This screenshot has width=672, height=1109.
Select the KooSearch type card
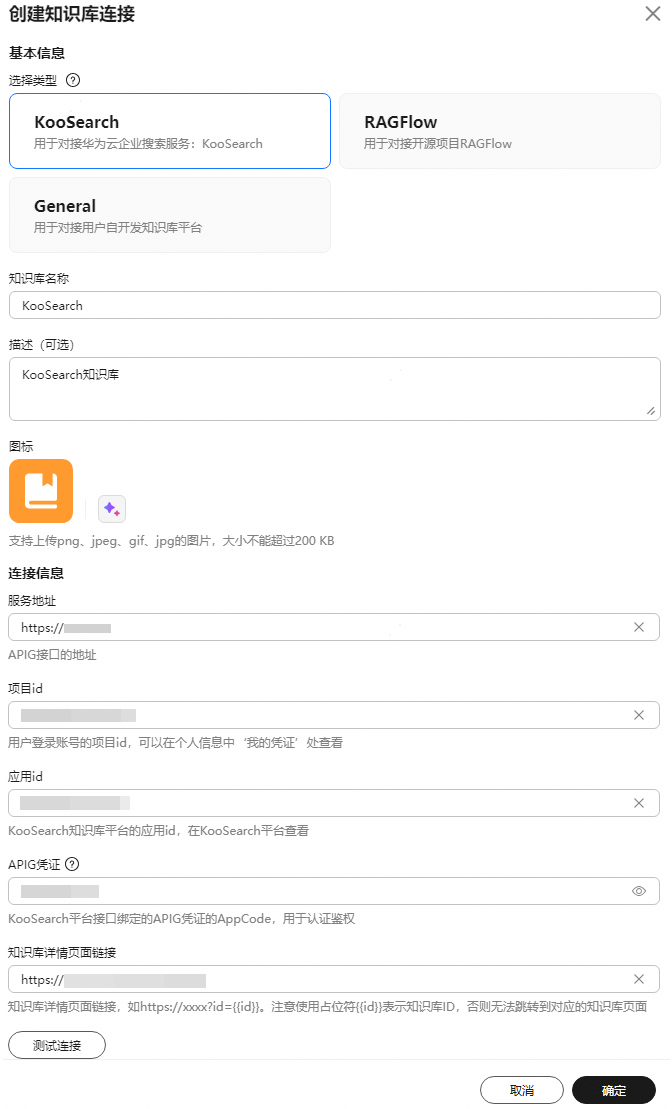170,131
